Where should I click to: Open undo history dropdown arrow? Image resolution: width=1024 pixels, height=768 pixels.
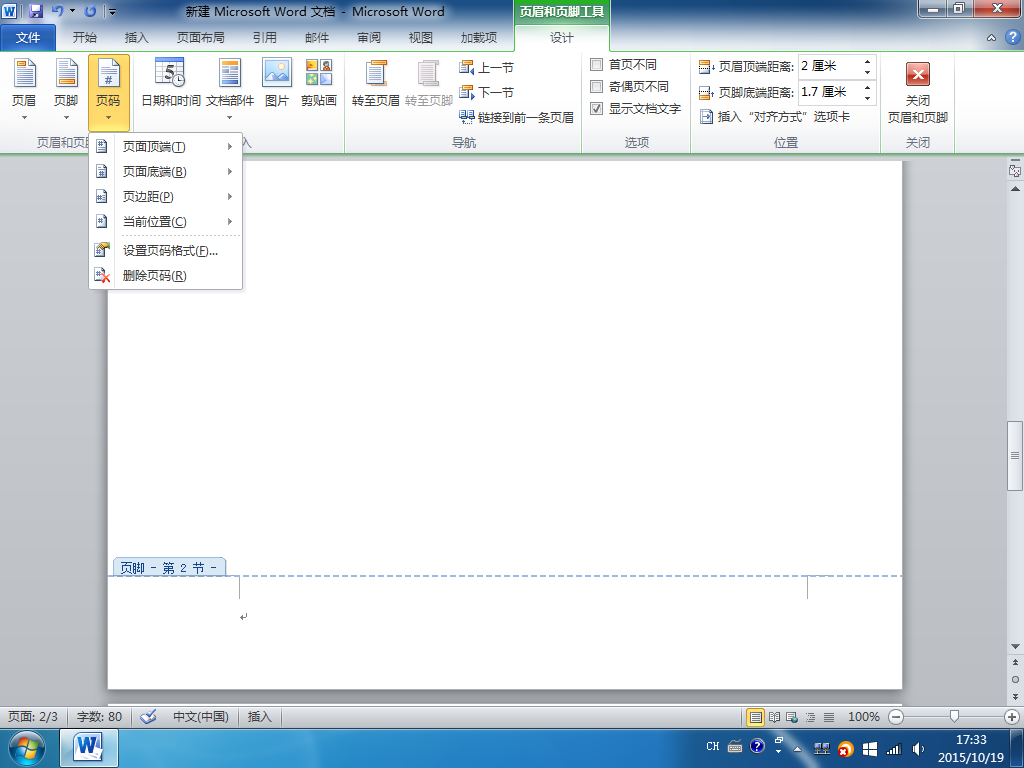click(72, 11)
